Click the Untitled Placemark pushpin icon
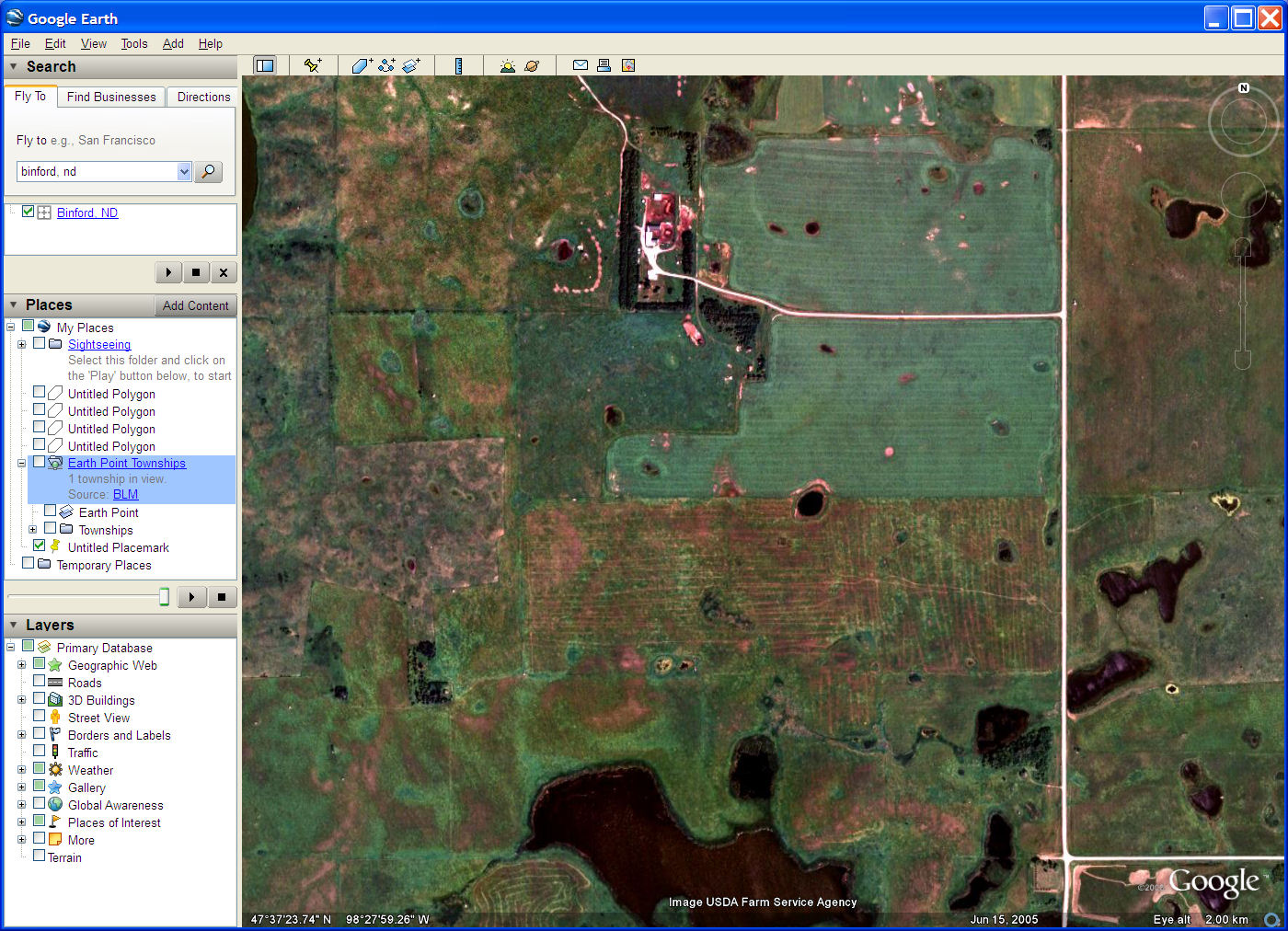 click(55, 546)
